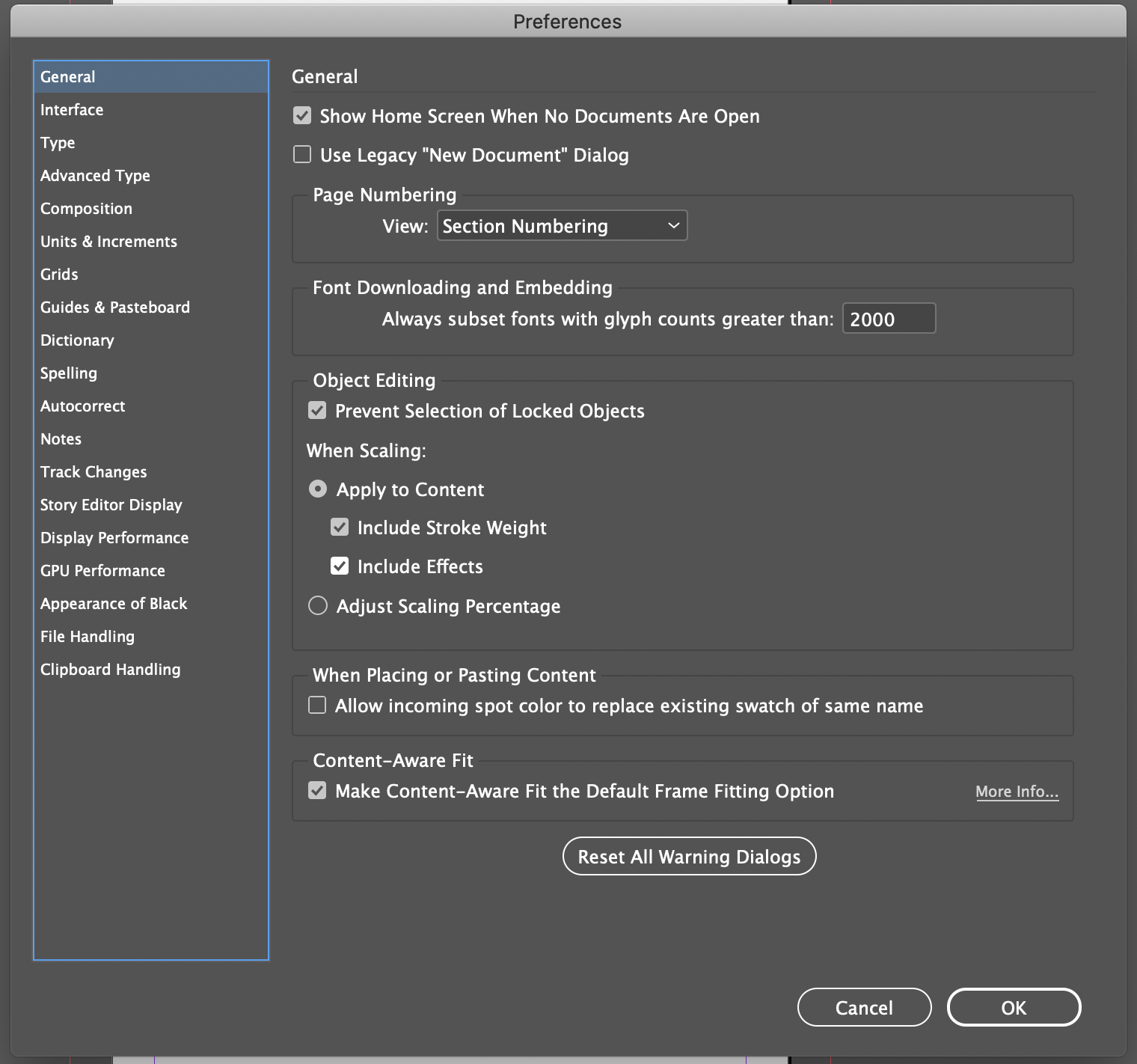
Task: Enable incoming spot color swatch replacement
Action: pos(316,704)
